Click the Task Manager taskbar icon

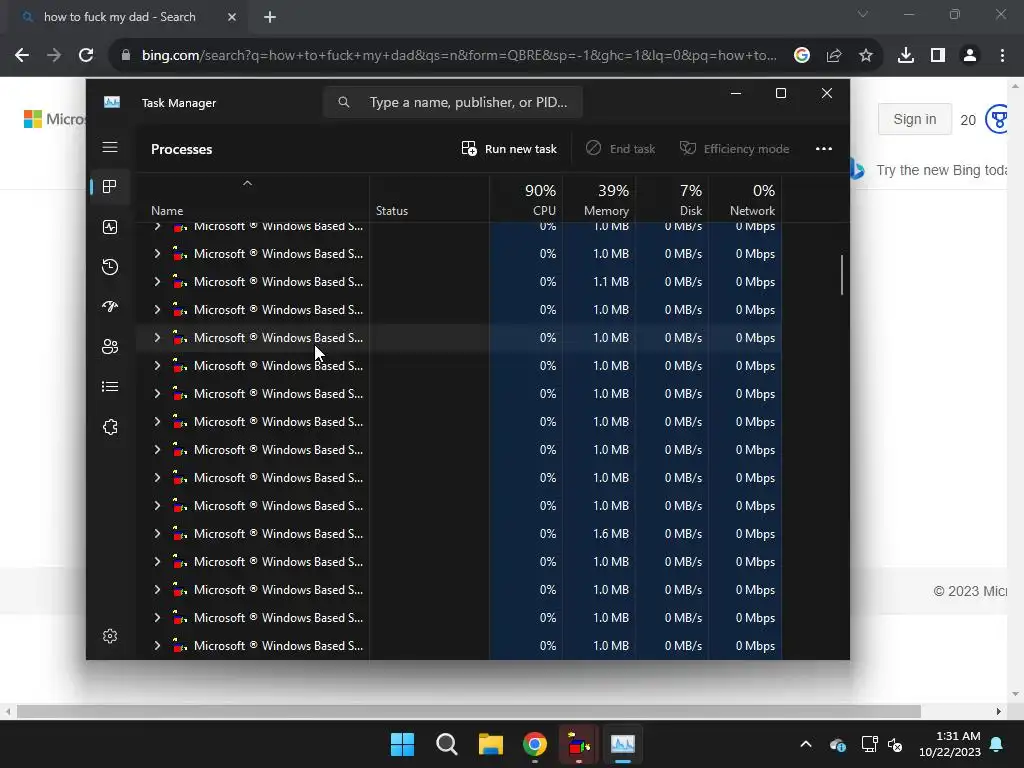coord(623,744)
